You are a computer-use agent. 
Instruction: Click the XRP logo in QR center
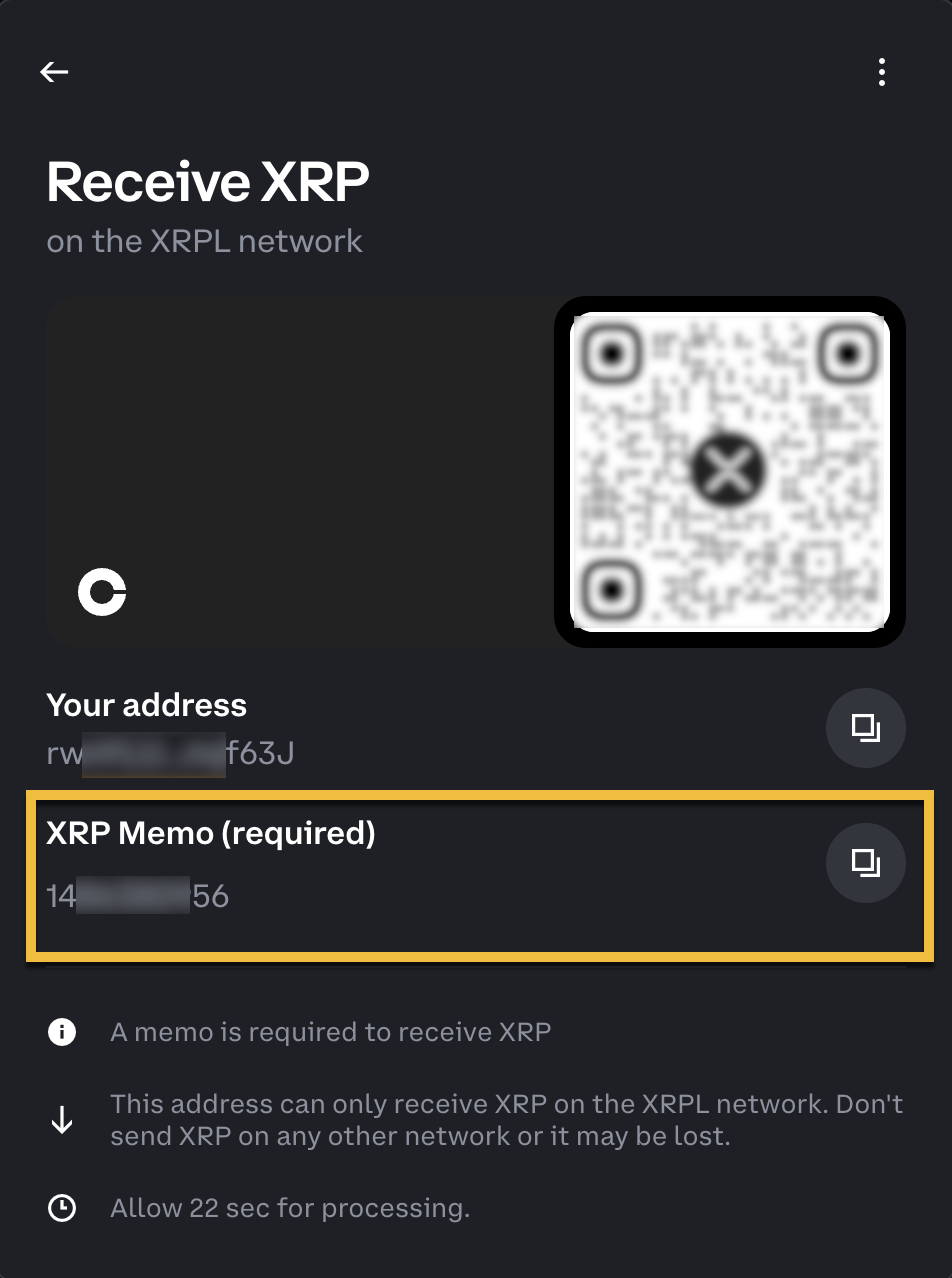[x=729, y=469]
